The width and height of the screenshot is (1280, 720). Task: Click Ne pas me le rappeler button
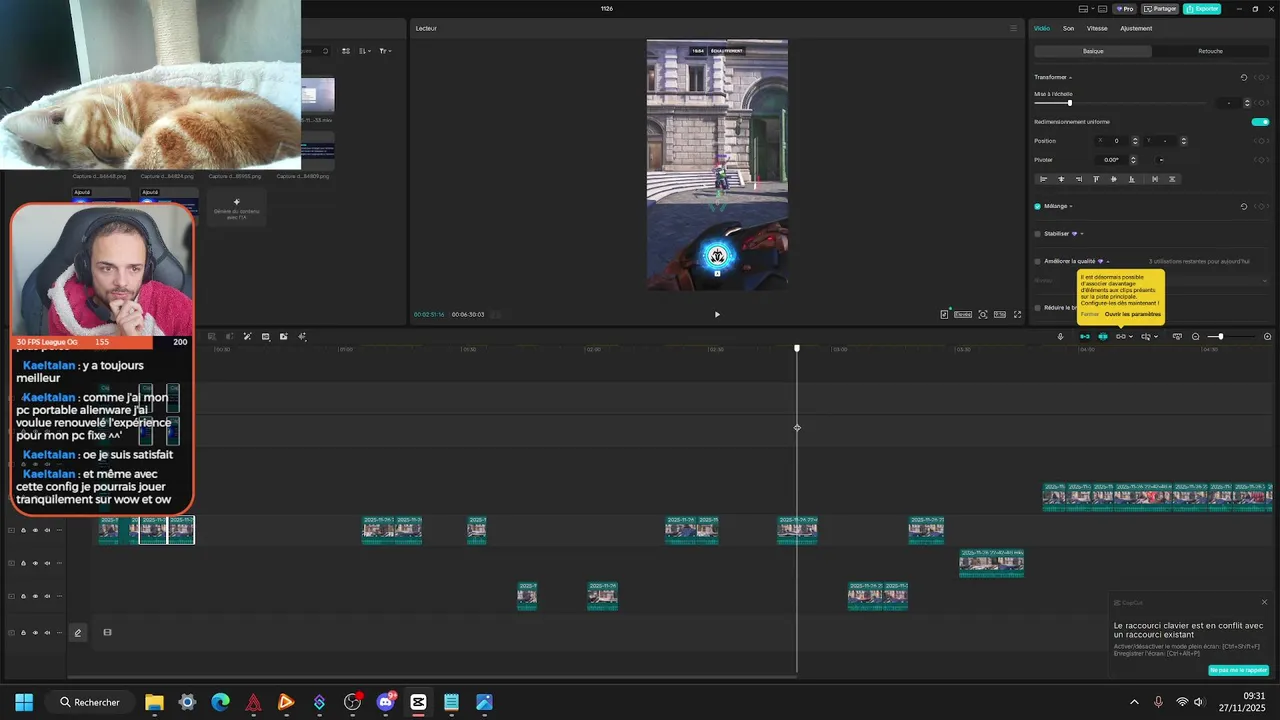[1238, 670]
